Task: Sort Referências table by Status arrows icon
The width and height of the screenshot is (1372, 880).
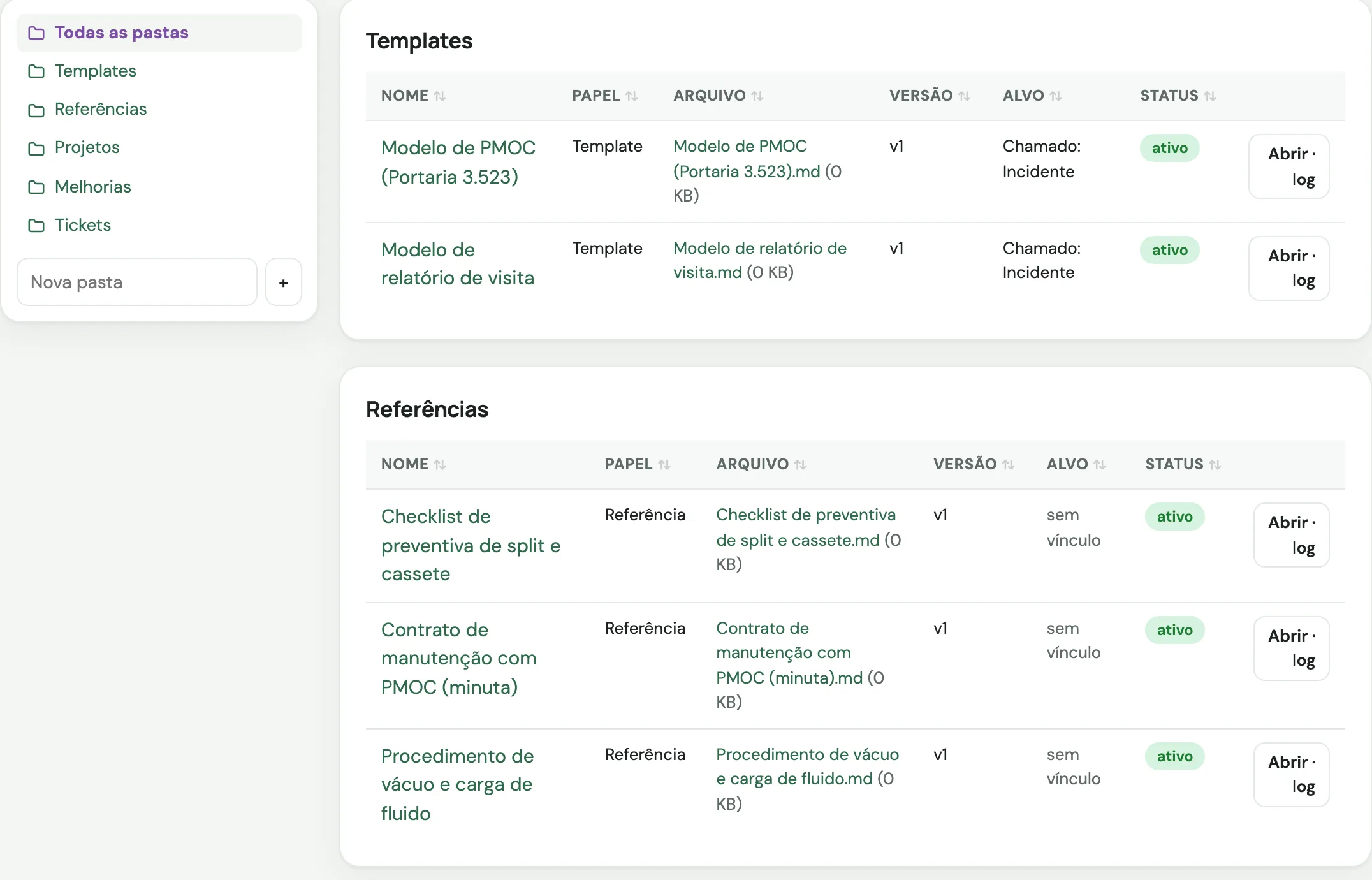Action: point(1215,465)
